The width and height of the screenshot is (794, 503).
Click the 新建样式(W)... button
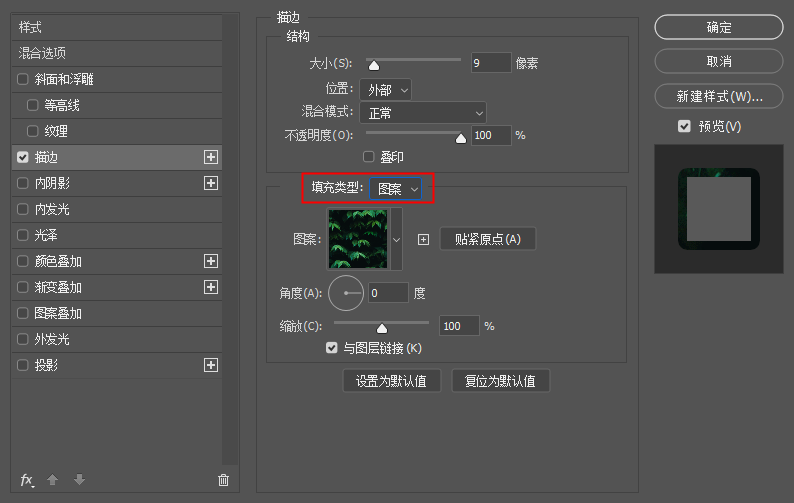point(719,96)
